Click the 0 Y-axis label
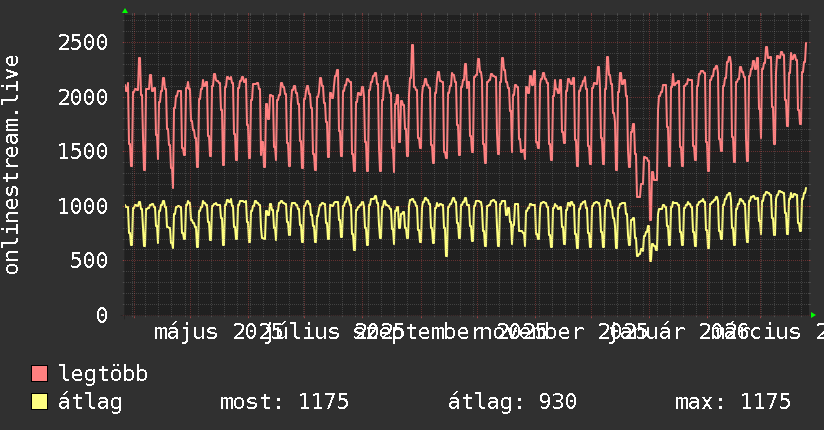The height and width of the screenshot is (430, 824). pos(102,315)
